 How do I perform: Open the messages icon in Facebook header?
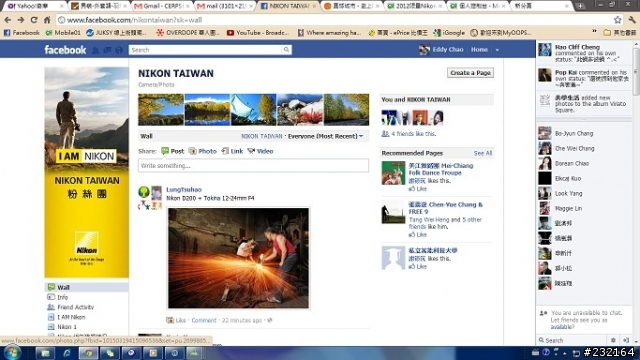(107, 50)
